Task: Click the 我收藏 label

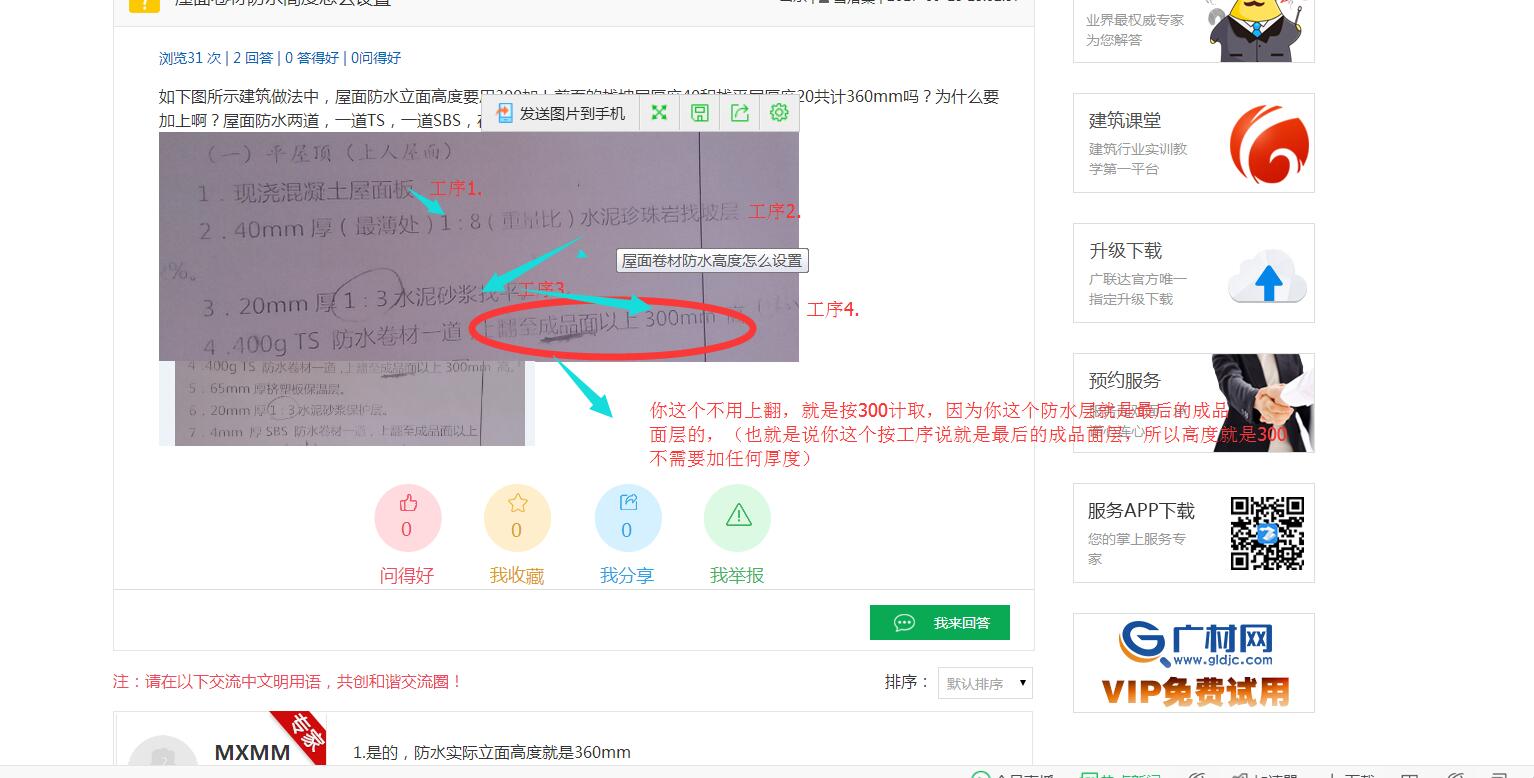Action: [x=517, y=575]
